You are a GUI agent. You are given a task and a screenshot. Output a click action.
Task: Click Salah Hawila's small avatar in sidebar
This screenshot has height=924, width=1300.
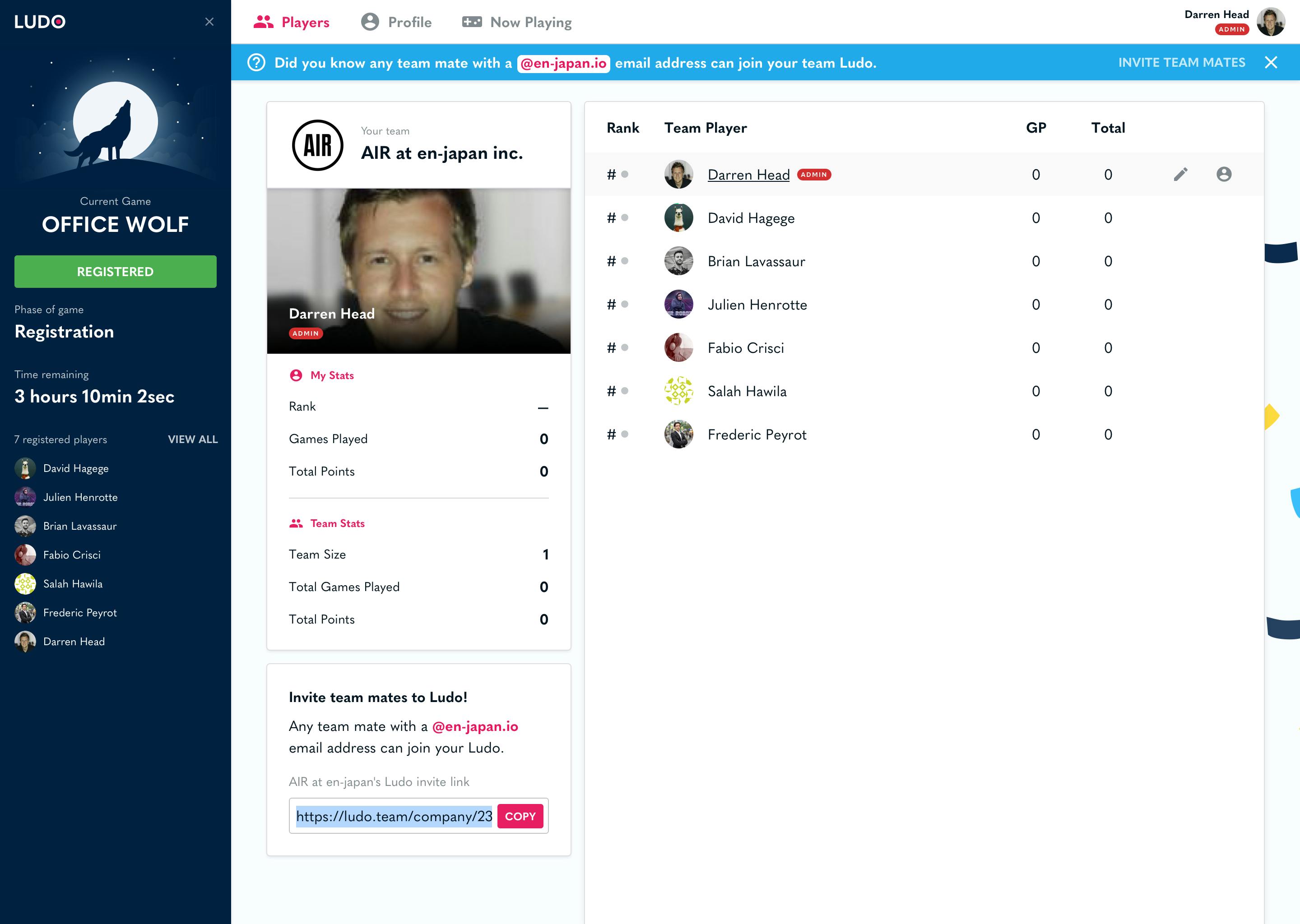point(25,584)
